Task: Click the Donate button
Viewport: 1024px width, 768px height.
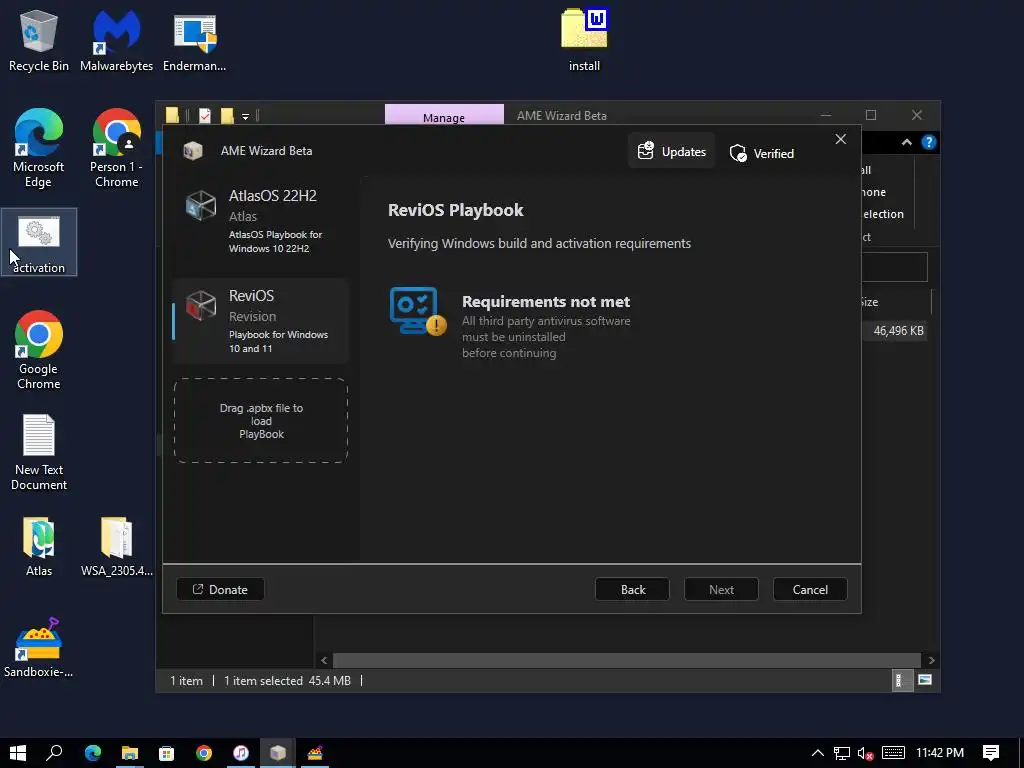Action: click(221, 589)
